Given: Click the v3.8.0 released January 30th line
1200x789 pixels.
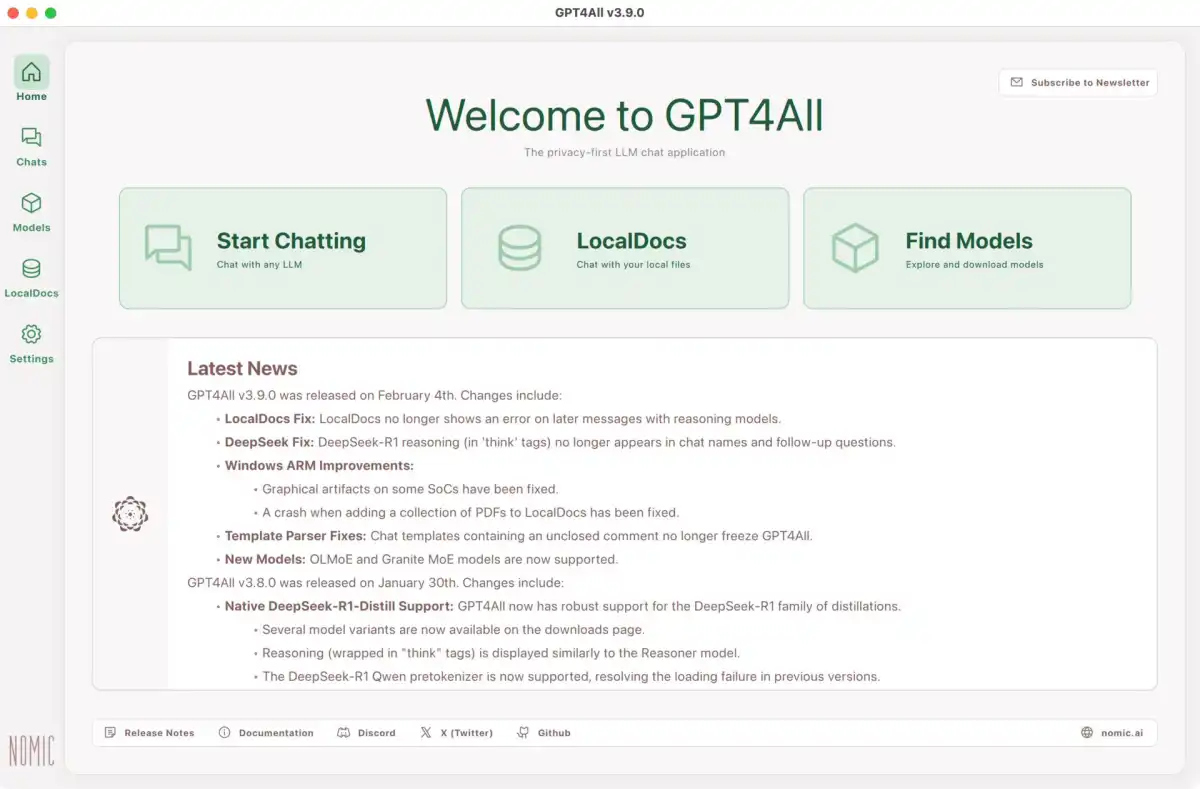Looking at the screenshot, I should (x=376, y=583).
